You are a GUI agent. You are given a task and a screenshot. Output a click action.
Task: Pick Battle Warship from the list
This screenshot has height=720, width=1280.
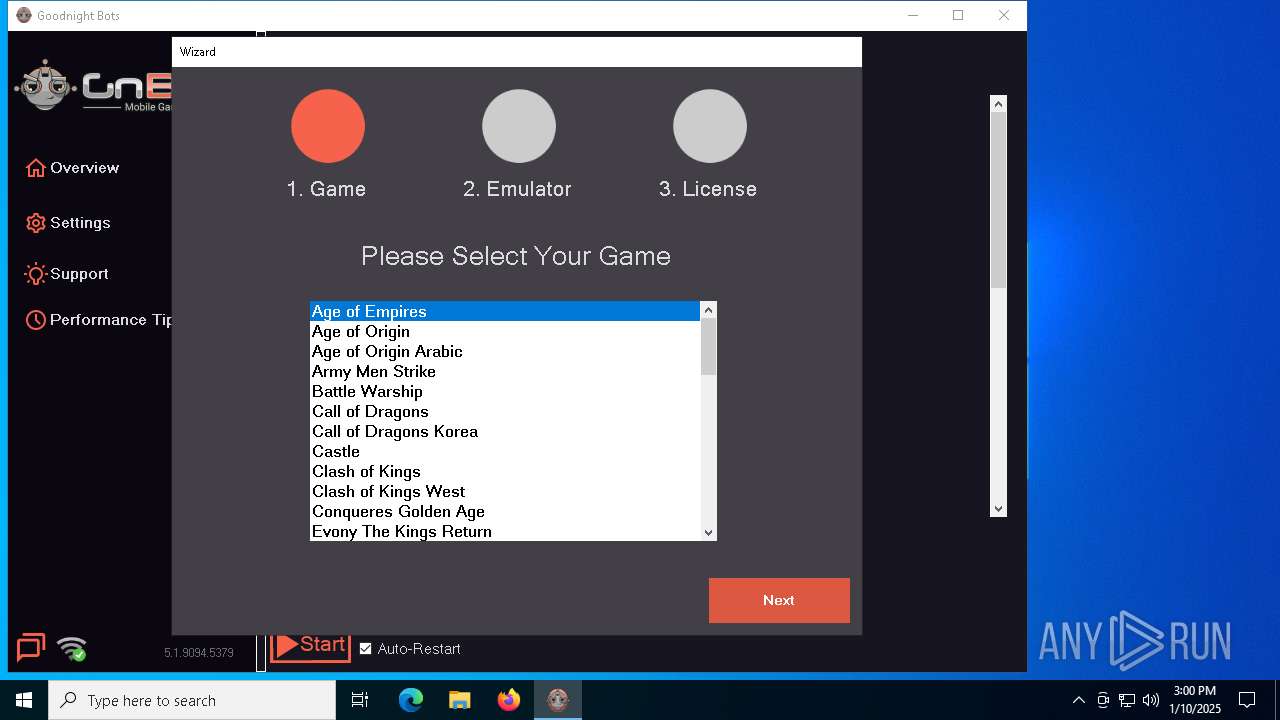(505, 391)
